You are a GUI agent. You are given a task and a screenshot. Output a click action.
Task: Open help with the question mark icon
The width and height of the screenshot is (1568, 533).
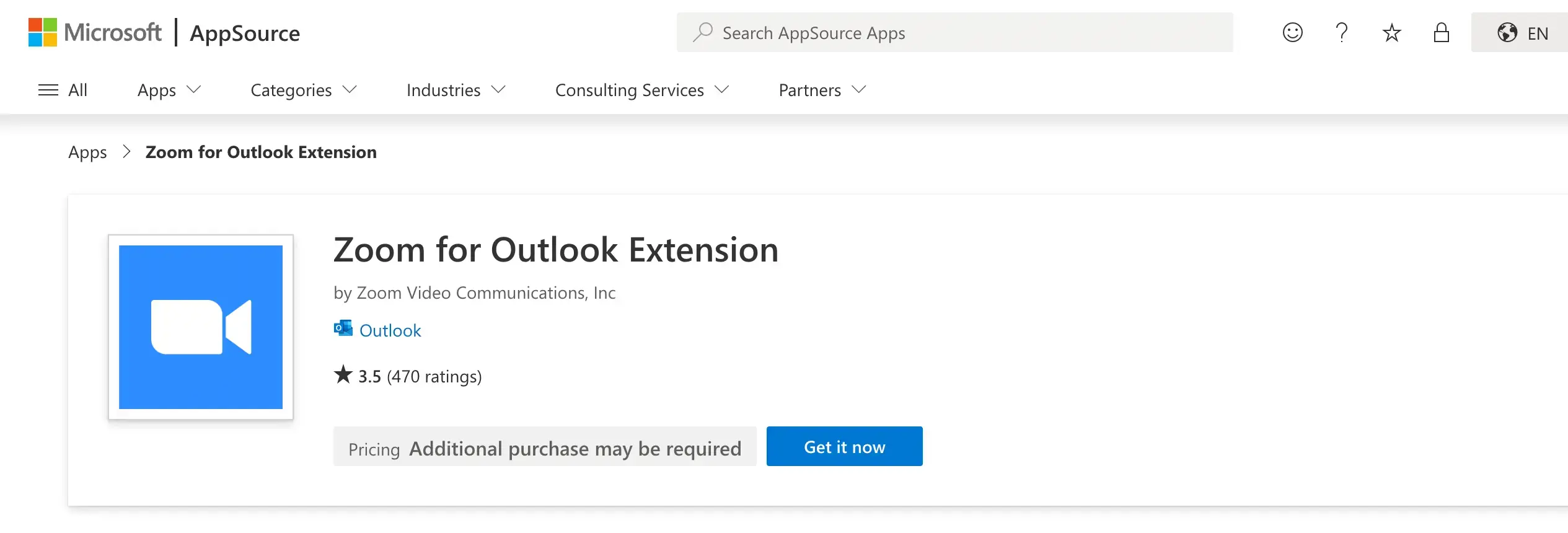tap(1342, 32)
